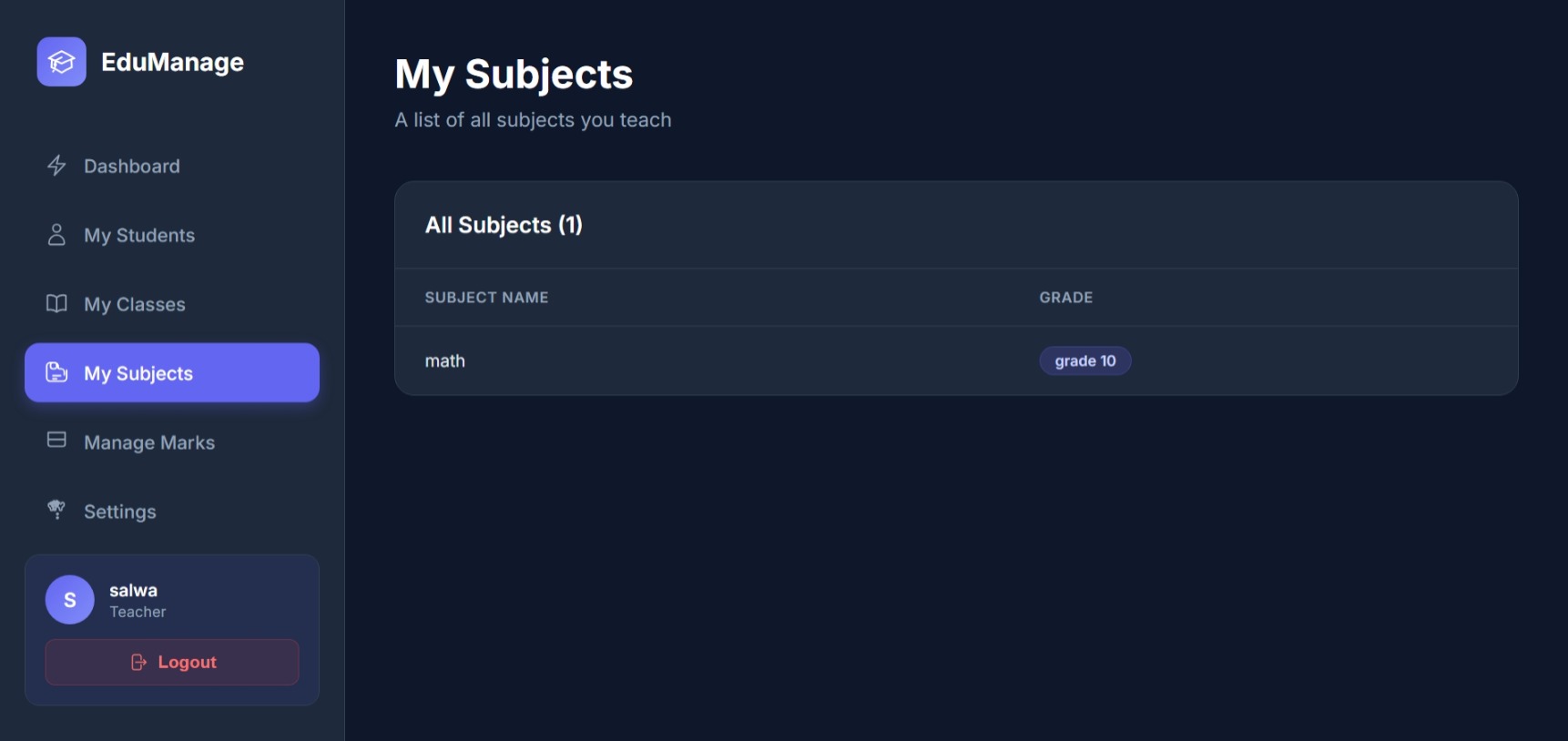
Task: Click the grade 10 badge
Action: click(1085, 361)
